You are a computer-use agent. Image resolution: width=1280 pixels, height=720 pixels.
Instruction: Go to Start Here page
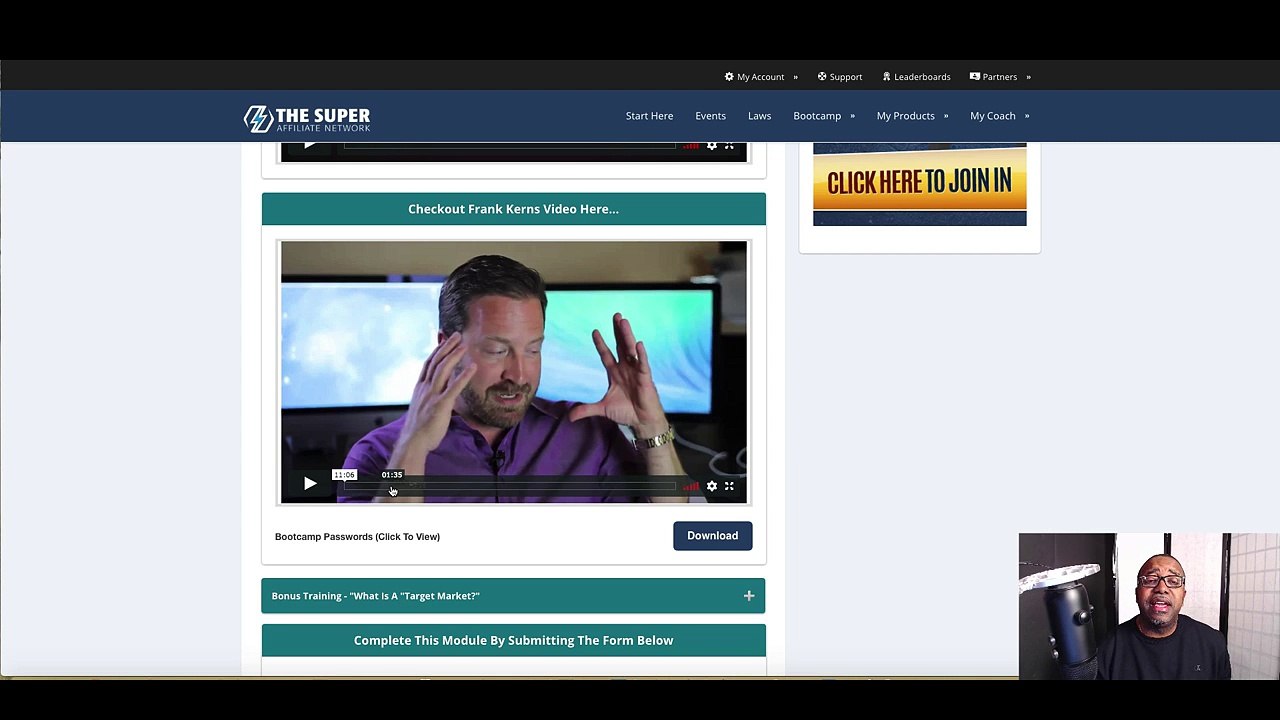(x=649, y=116)
